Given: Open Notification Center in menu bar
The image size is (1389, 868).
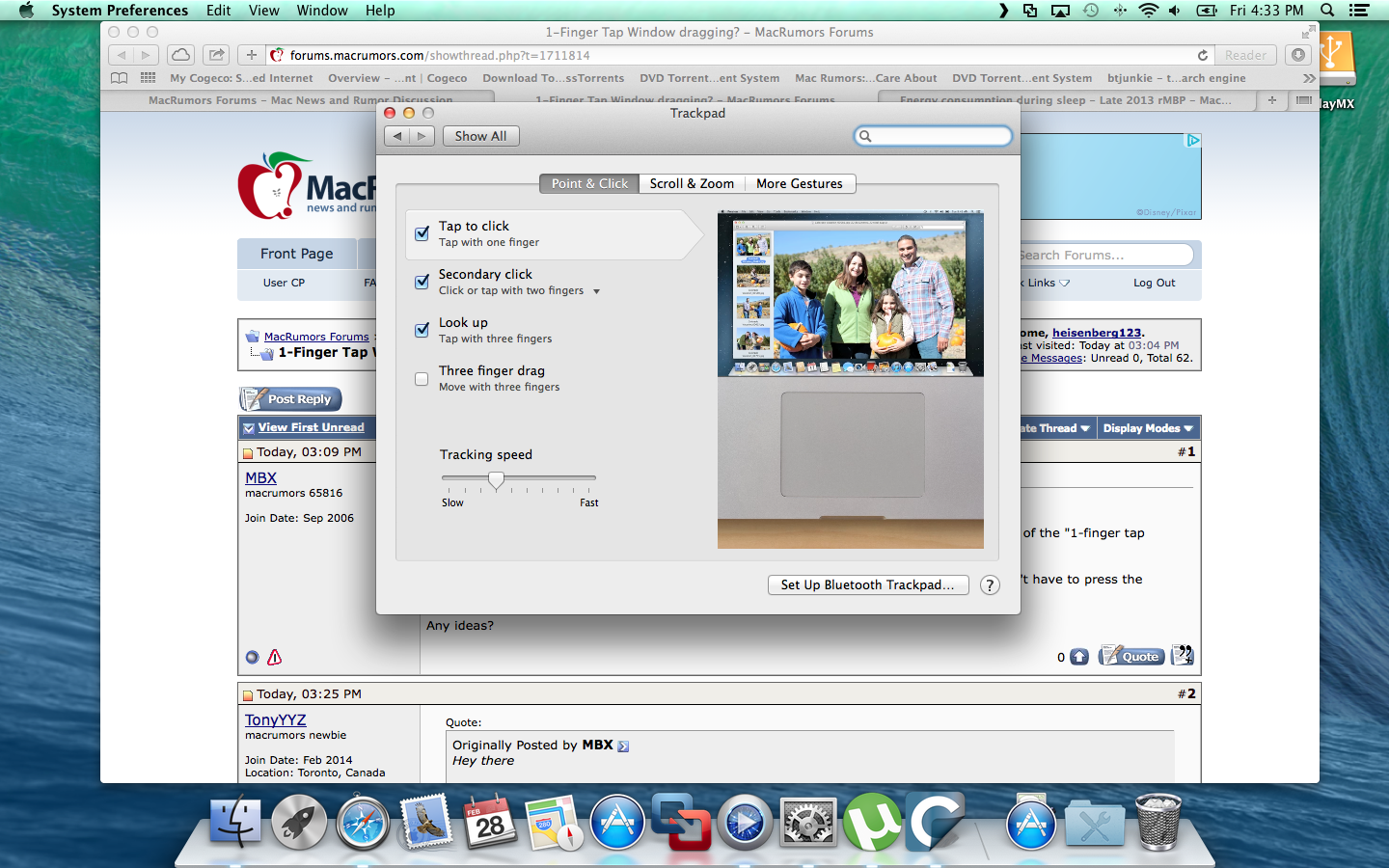Looking at the screenshot, I should click(x=1359, y=11).
